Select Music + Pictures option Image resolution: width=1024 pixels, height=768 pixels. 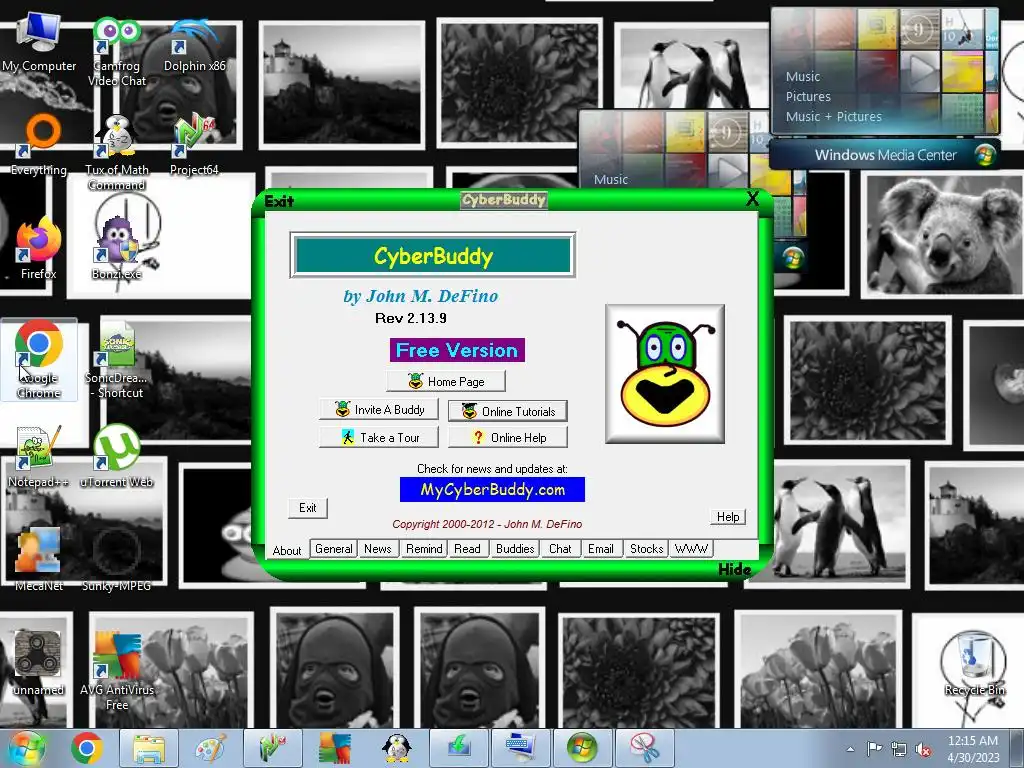pos(833,116)
